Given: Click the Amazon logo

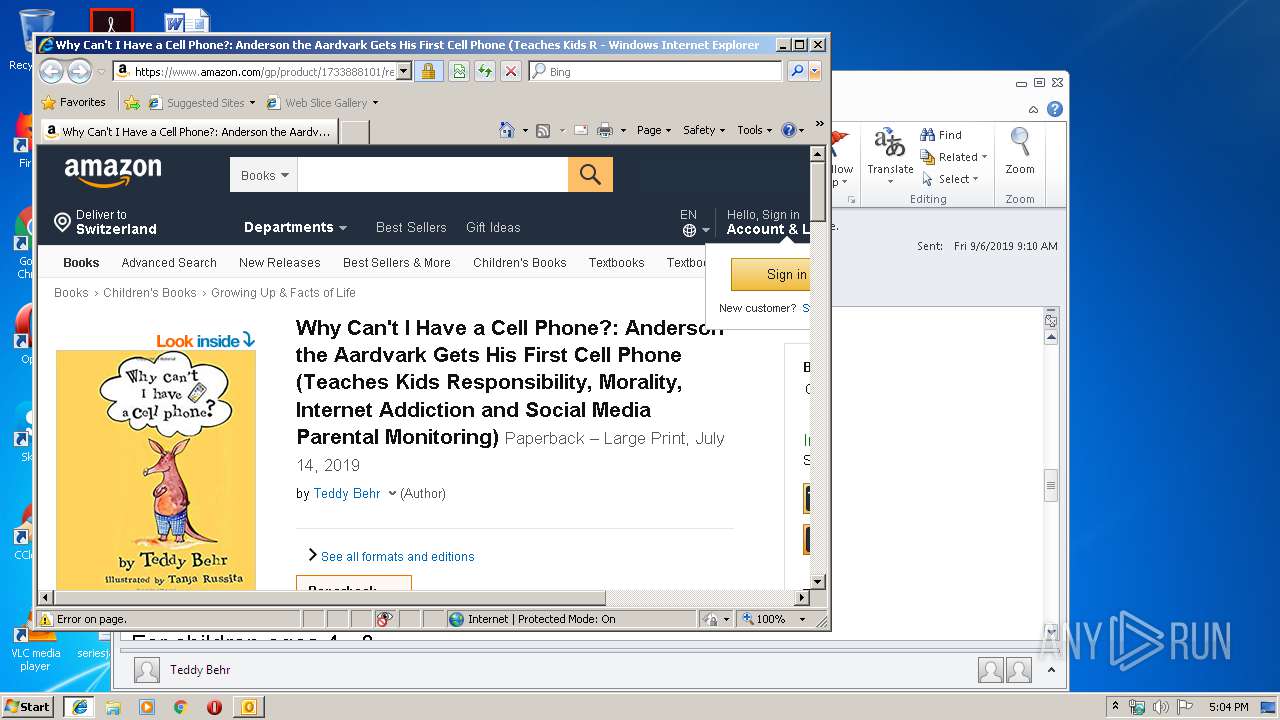Looking at the screenshot, I should point(112,172).
